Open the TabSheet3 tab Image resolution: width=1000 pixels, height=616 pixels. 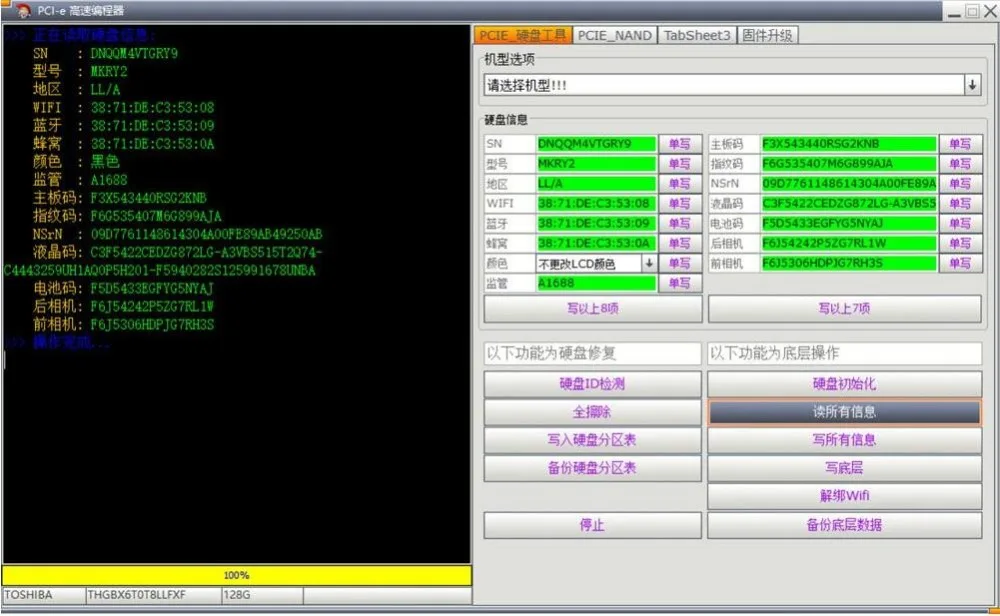coord(696,35)
